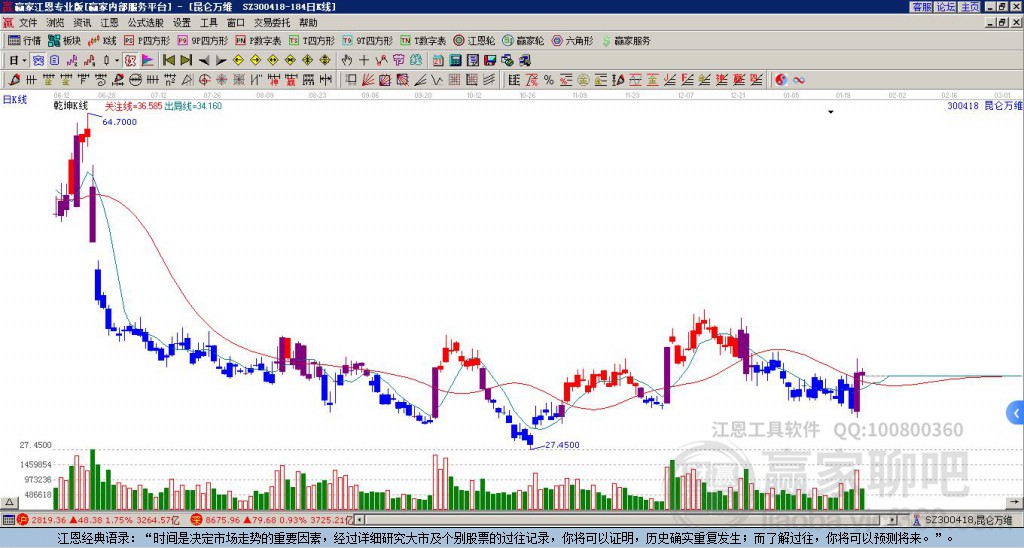1024x548 pixels.
Task: Launch the 江恩轮 Gann wheel
Action: click(474, 40)
